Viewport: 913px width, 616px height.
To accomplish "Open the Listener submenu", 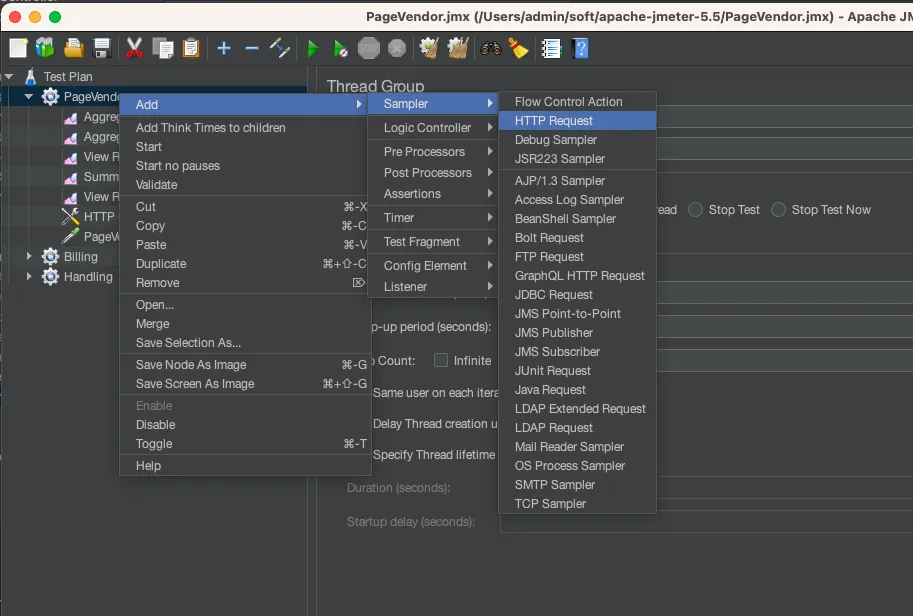I will [x=433, y=286].
